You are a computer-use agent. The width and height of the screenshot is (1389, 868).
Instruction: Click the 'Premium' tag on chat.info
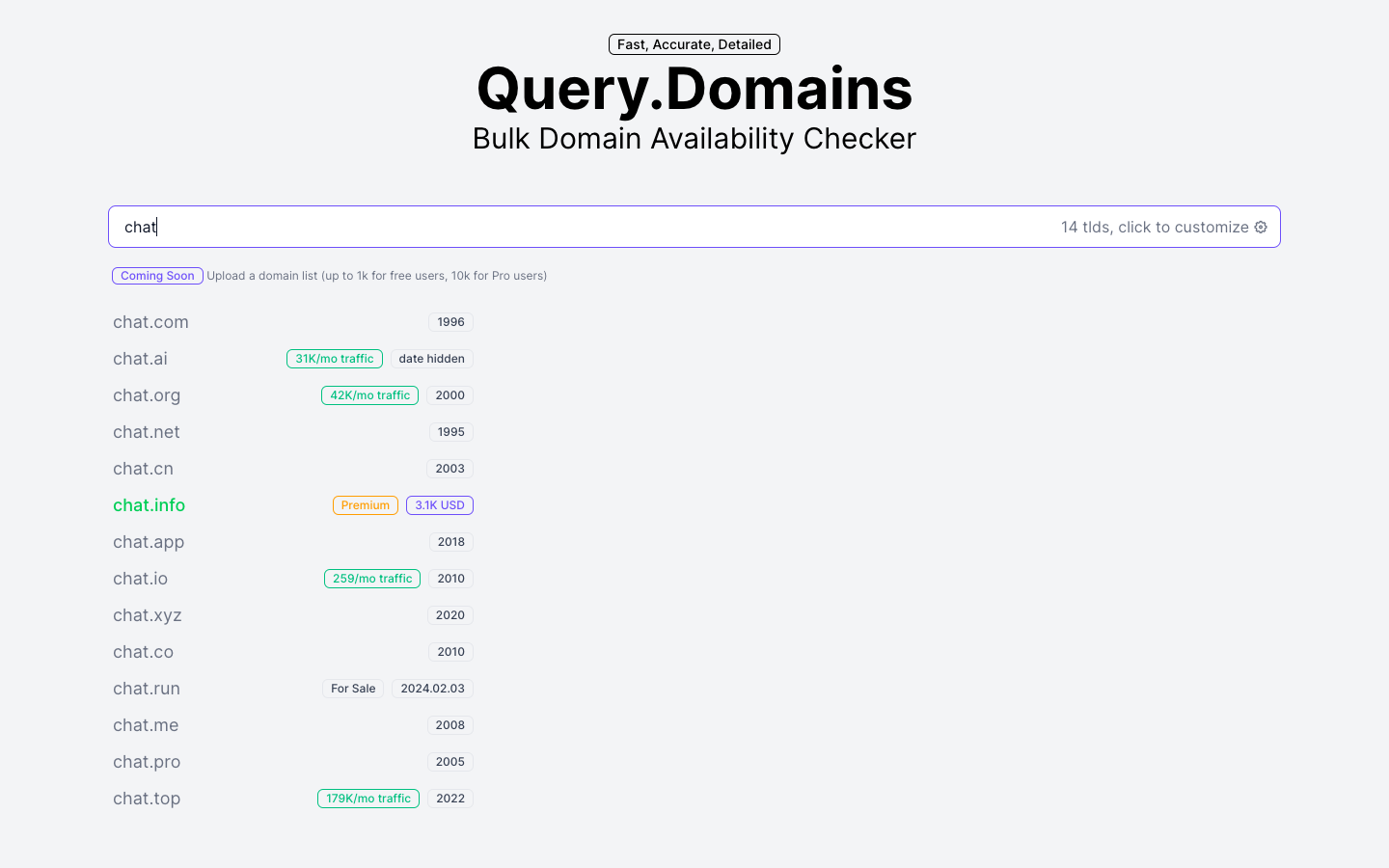coord(365,504)
